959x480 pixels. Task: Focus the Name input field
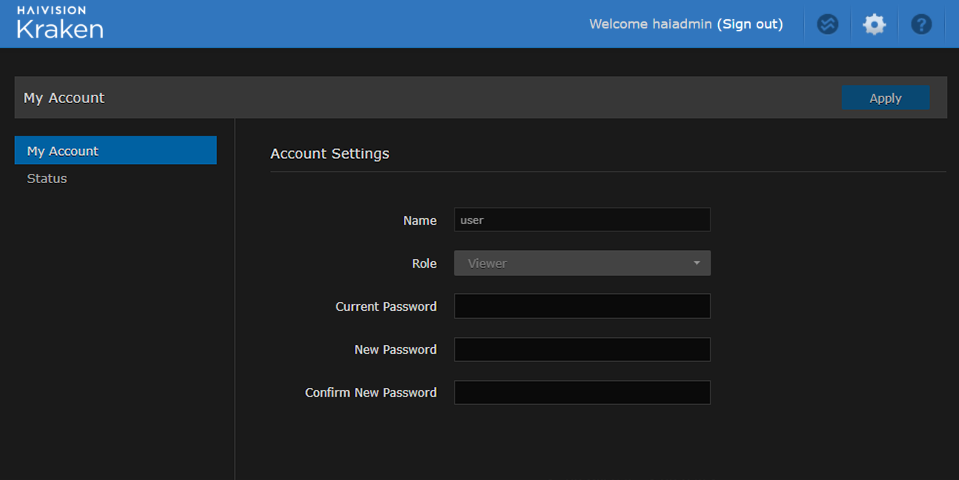coord(582,220)
